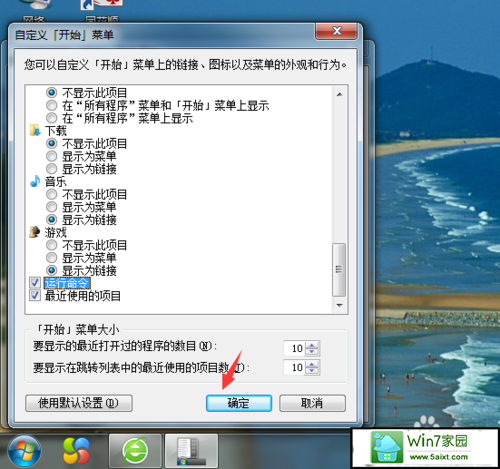Click the 音乐 music note icon
The image size is (500, 469).
tap(35, 181)
